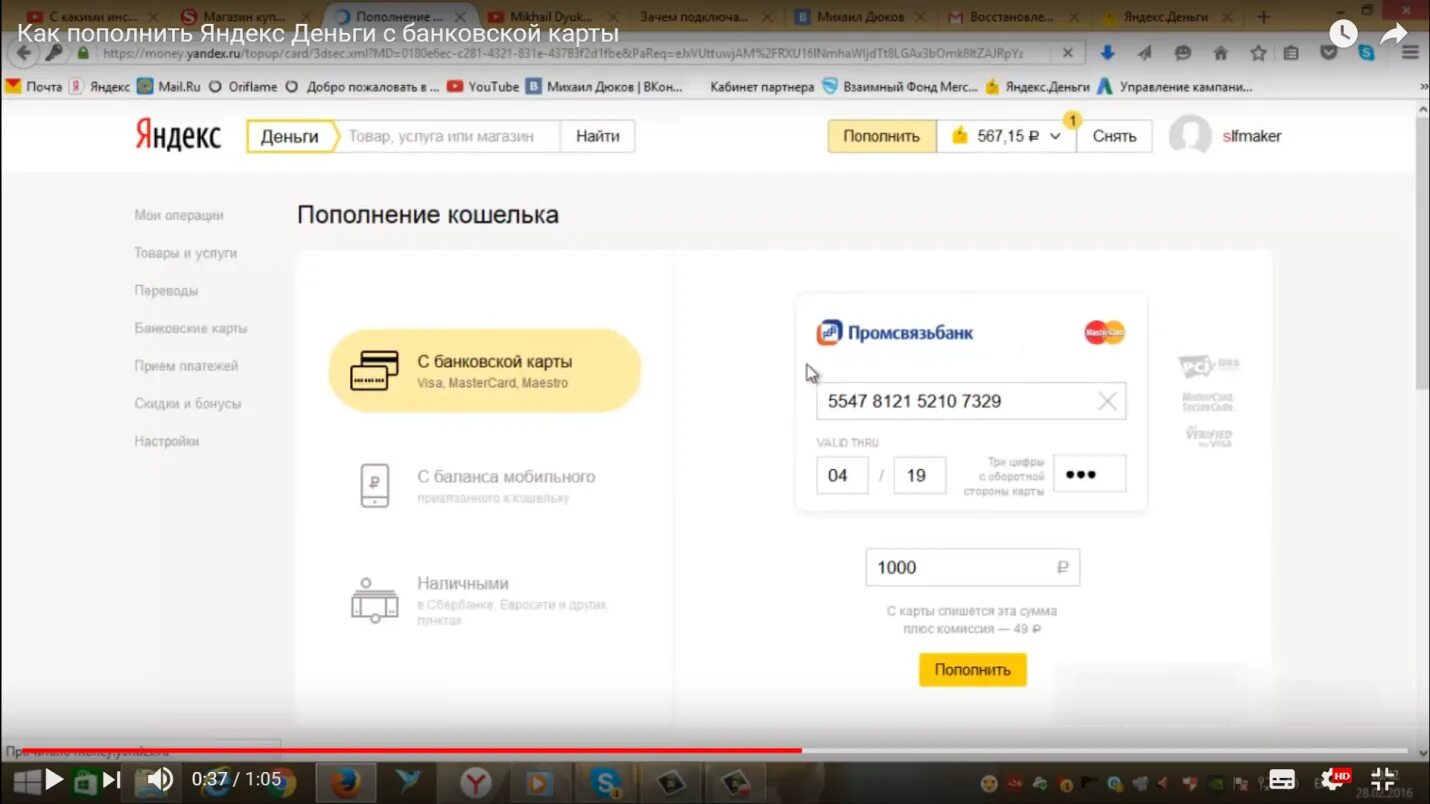
Task: Switch to the Михаил Дюков VK browser tab
Action: click(860, 17)
